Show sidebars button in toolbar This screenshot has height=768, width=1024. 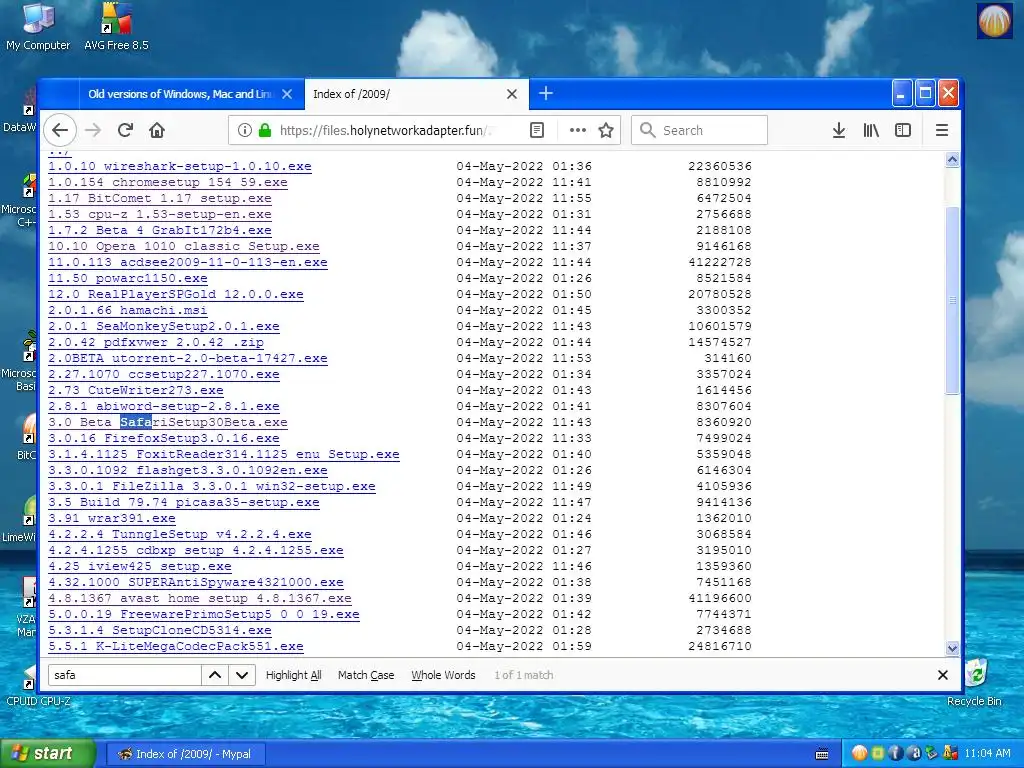(x=903, y=130)
